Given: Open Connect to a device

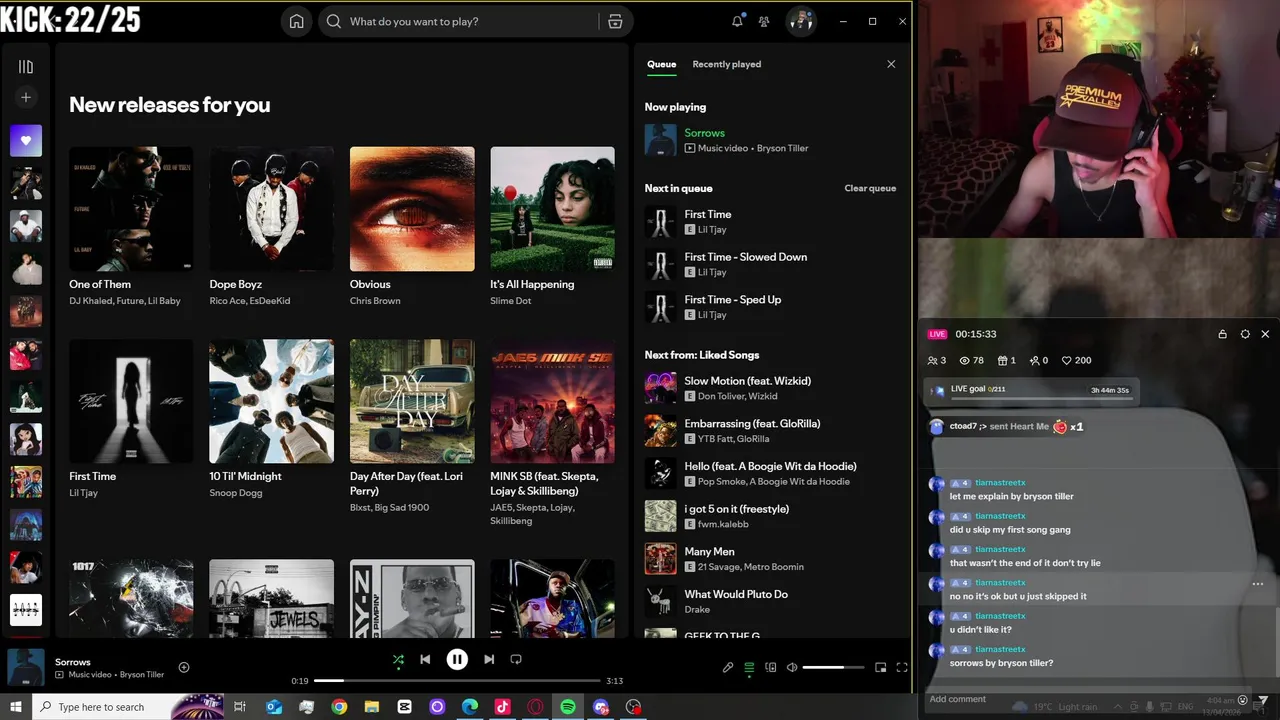Looking at the screenshot, I should [x=770, y=667].
